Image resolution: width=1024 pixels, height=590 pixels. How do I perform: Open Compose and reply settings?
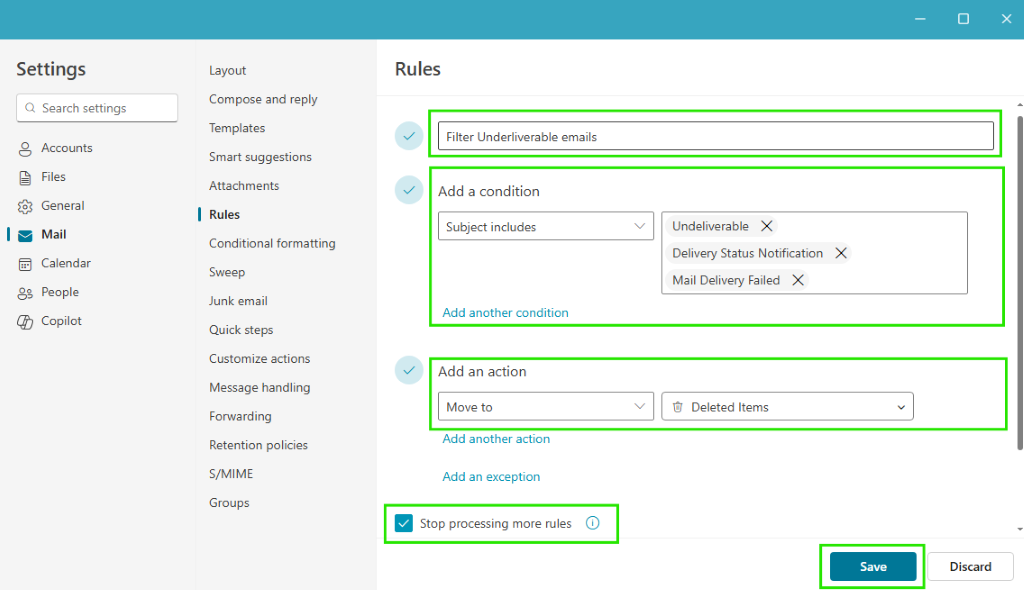click(x=263, y=99)
